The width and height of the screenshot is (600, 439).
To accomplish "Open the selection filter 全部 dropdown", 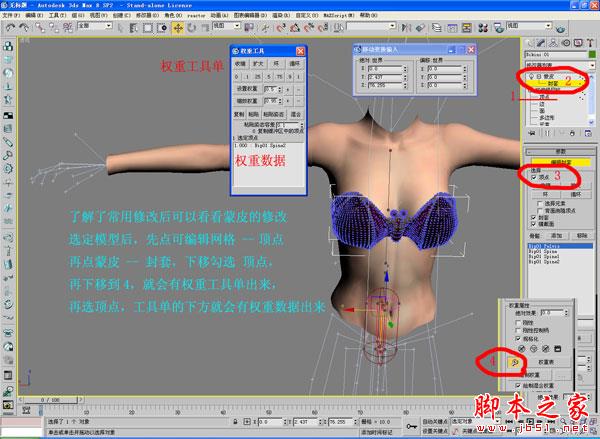I will tap(95, 25).
